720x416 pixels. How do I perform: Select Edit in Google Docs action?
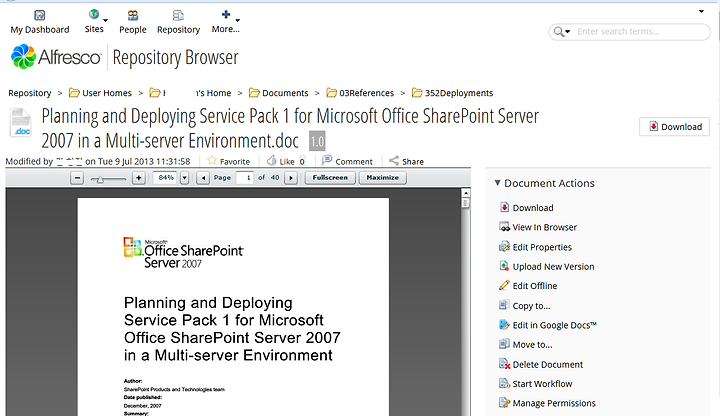[547, 325]
